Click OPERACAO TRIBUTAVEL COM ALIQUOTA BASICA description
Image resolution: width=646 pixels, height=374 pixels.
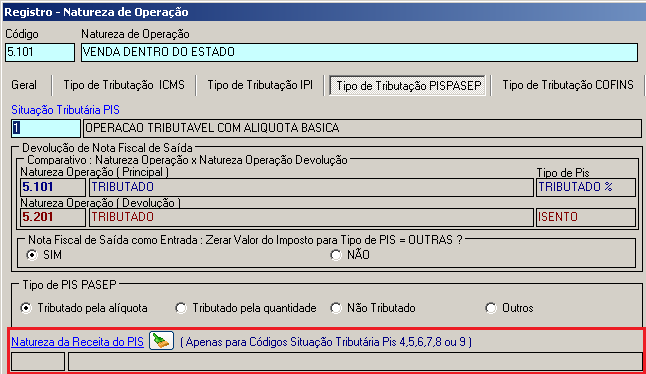(x=363, y=128)
